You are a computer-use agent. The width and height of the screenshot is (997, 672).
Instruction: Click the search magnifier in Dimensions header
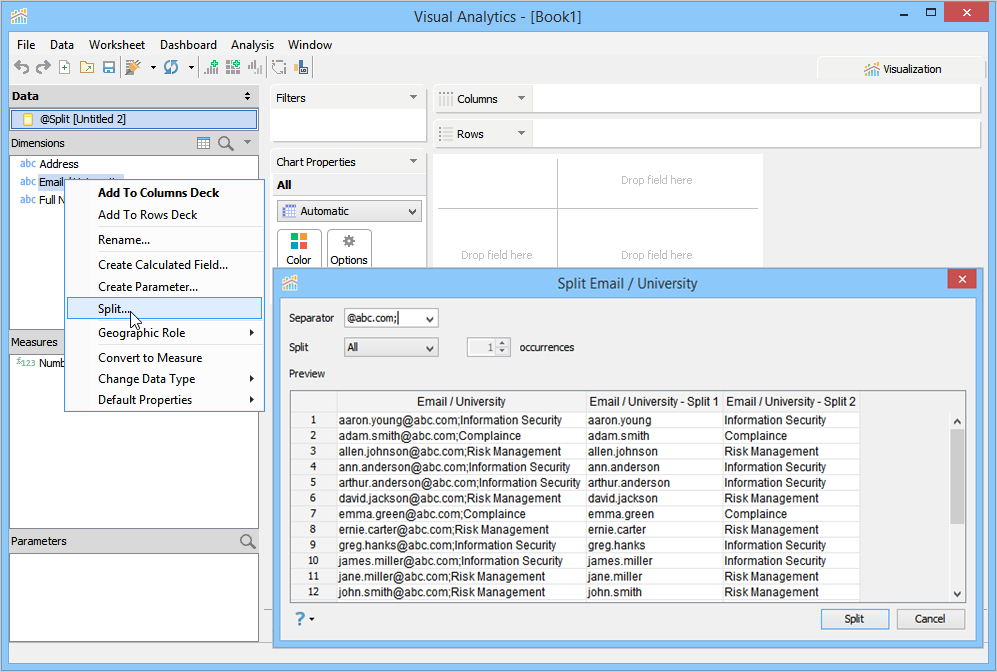pyautogui.click(x=226, y=143)
